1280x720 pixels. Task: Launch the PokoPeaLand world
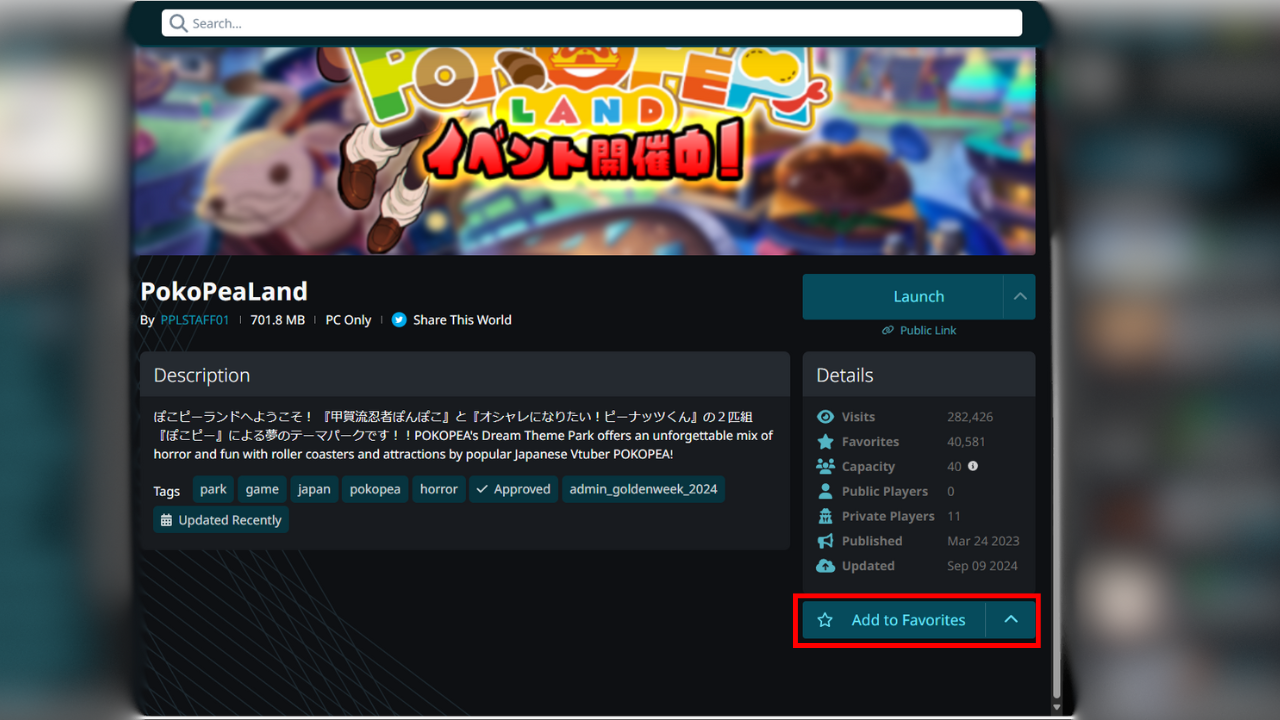(x=902, y=297)
